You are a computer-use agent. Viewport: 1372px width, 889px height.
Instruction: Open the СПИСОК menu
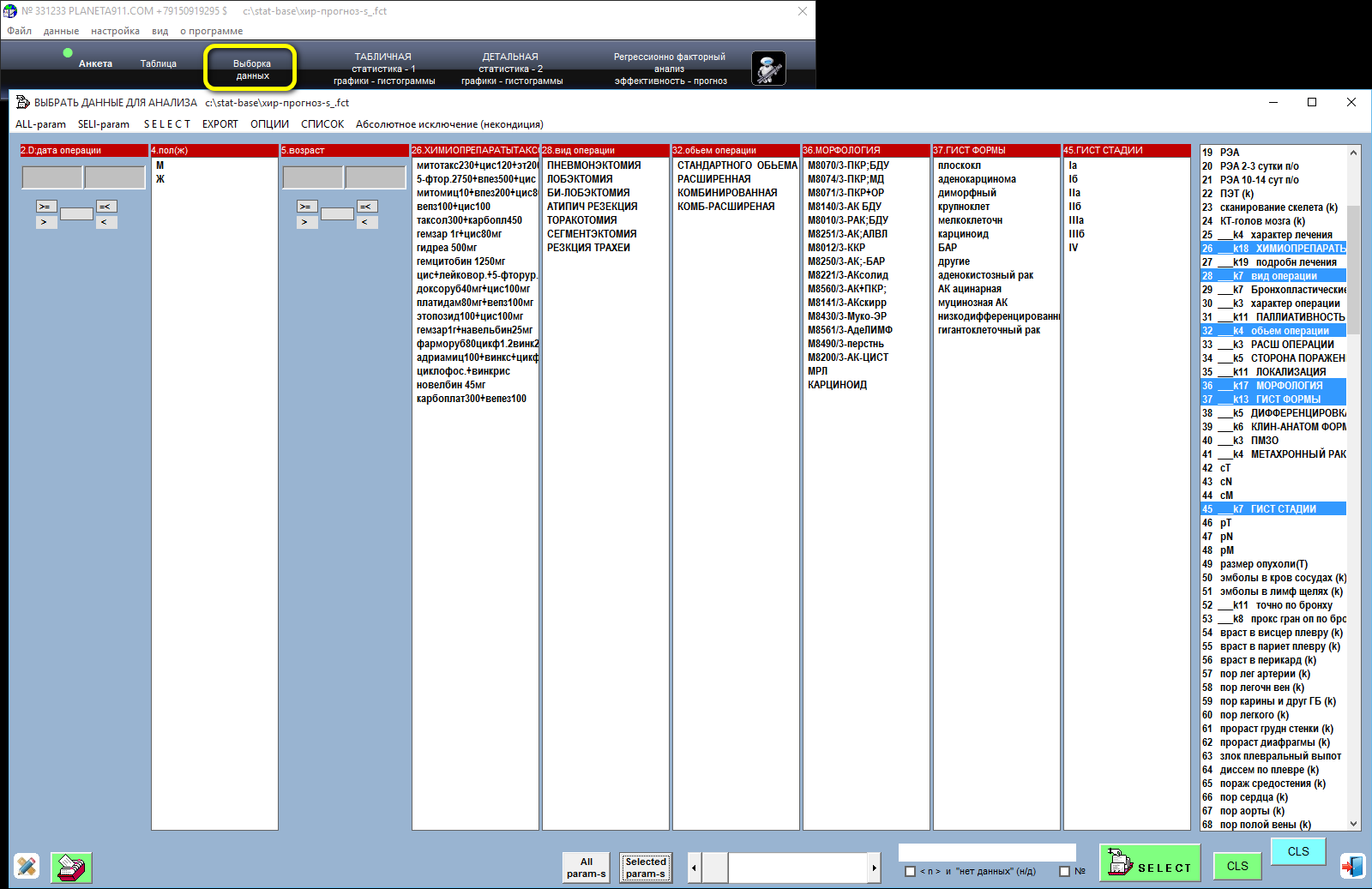click(322, 124)
